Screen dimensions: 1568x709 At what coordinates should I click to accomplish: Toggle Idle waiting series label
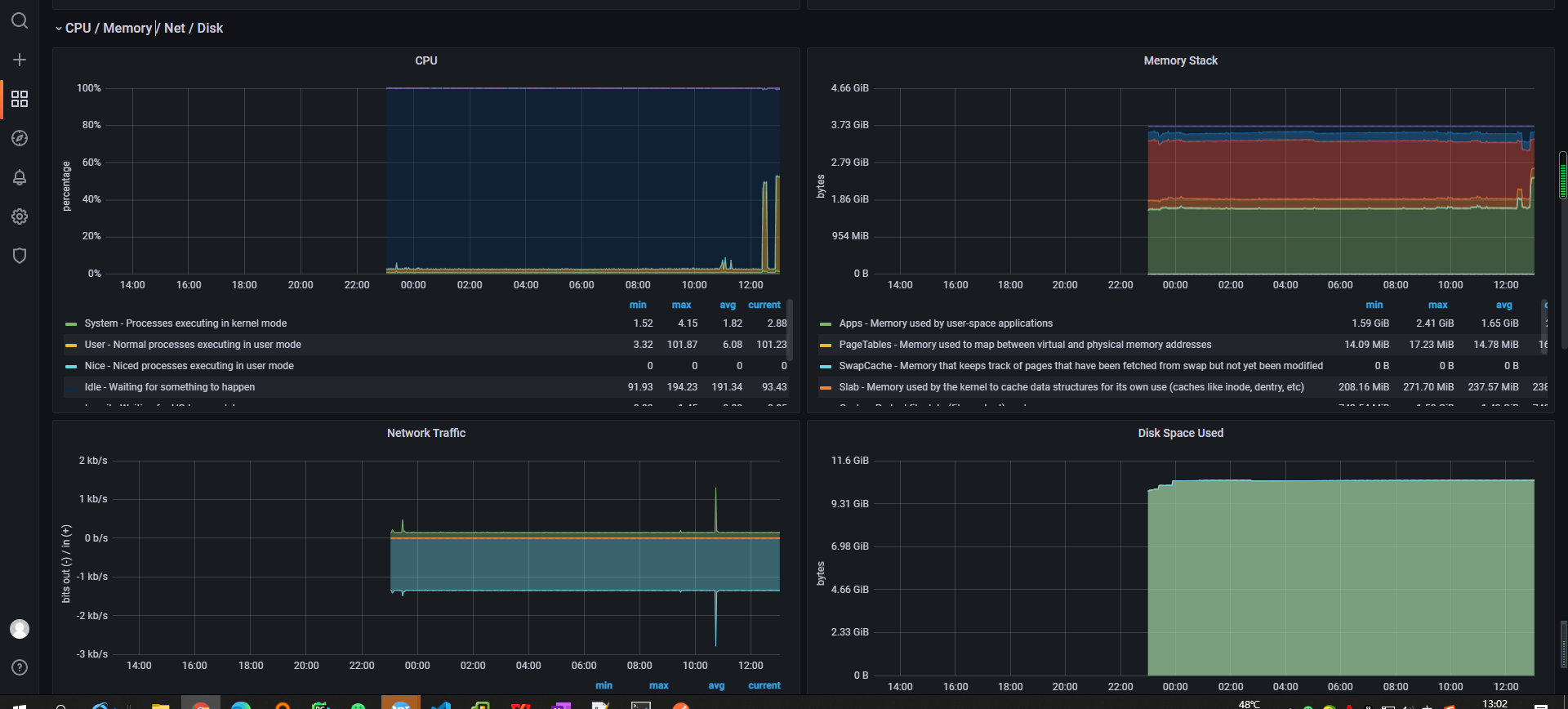tap(170, 387)
